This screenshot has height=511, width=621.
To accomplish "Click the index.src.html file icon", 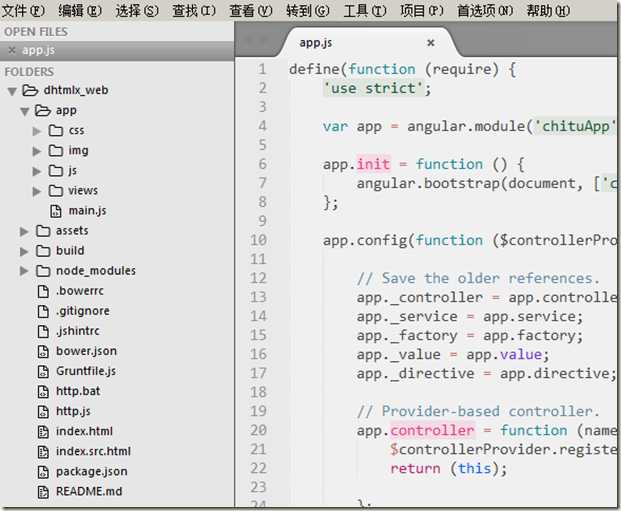I will click(x=43, y=452).
